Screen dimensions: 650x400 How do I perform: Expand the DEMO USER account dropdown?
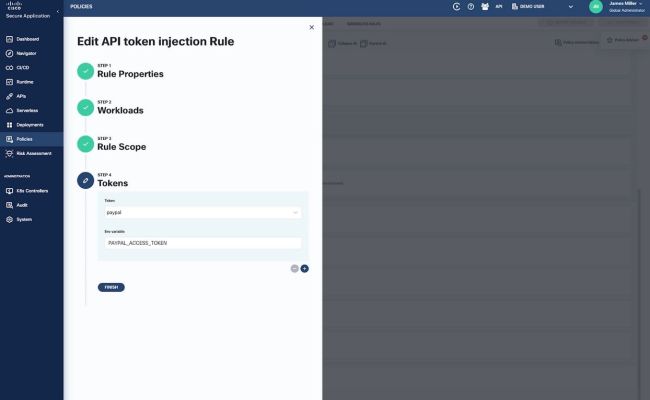click(570, 7)
